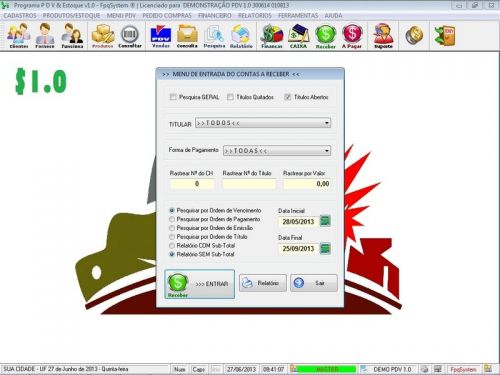Click the Rastrear por Valor field
The image size is (500, 375).
307,184
